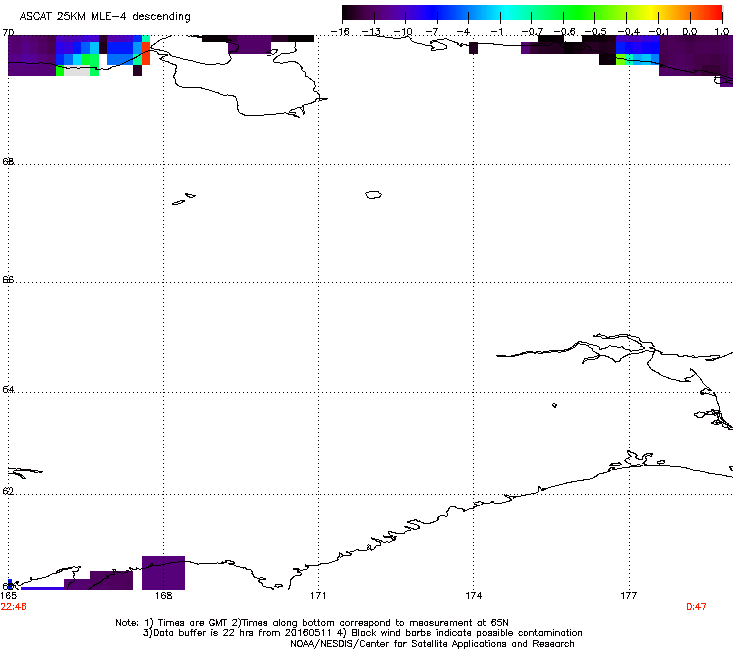
Task: Click the colorbar label '-1'
Action: point(499,32)
